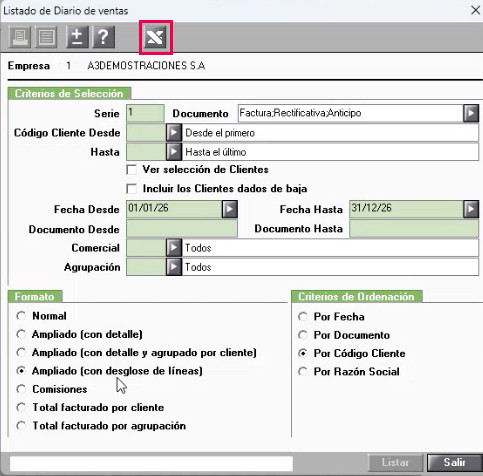Order listing Por Fecha

pos(303,316)
